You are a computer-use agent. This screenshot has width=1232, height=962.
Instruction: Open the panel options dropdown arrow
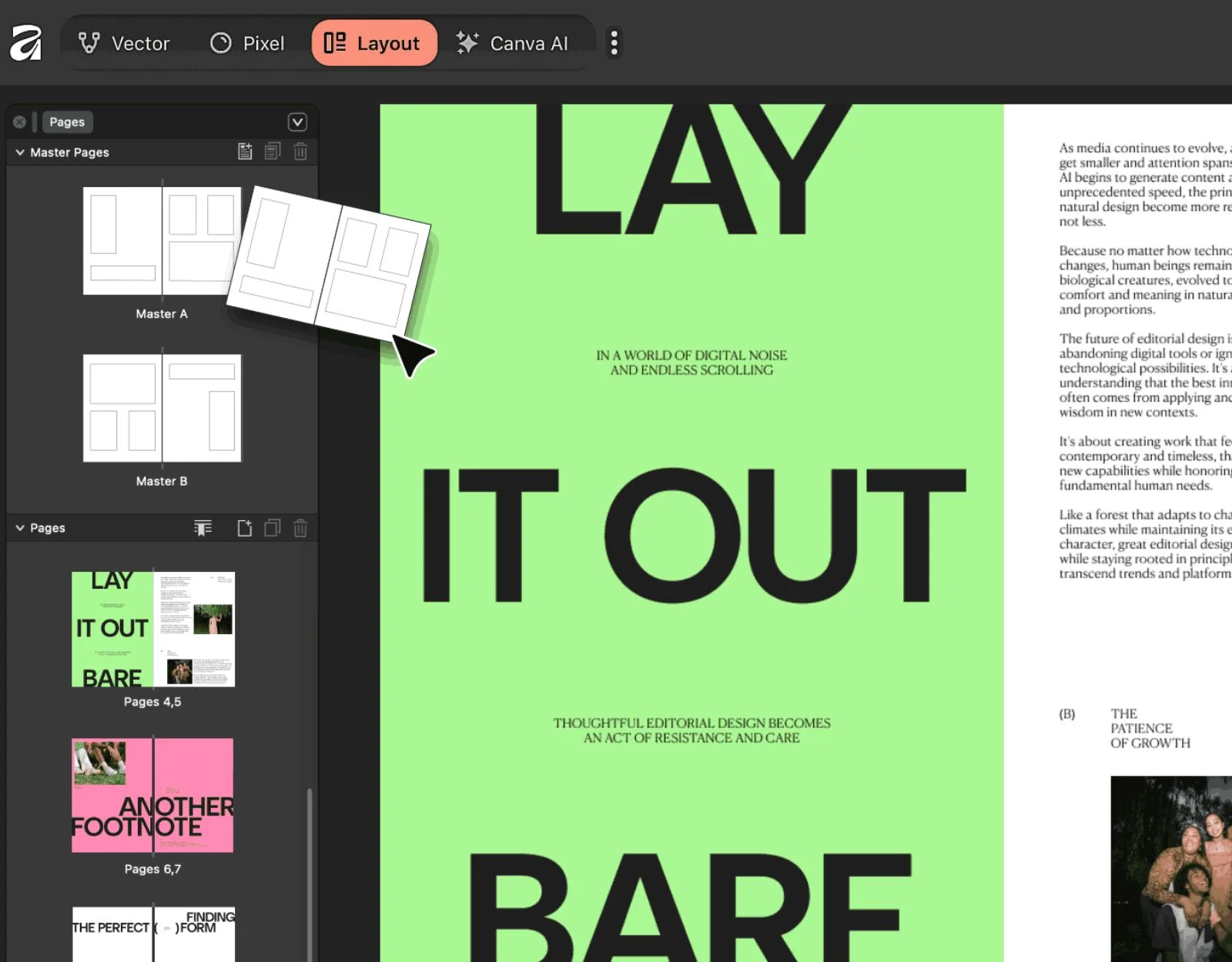297,122
